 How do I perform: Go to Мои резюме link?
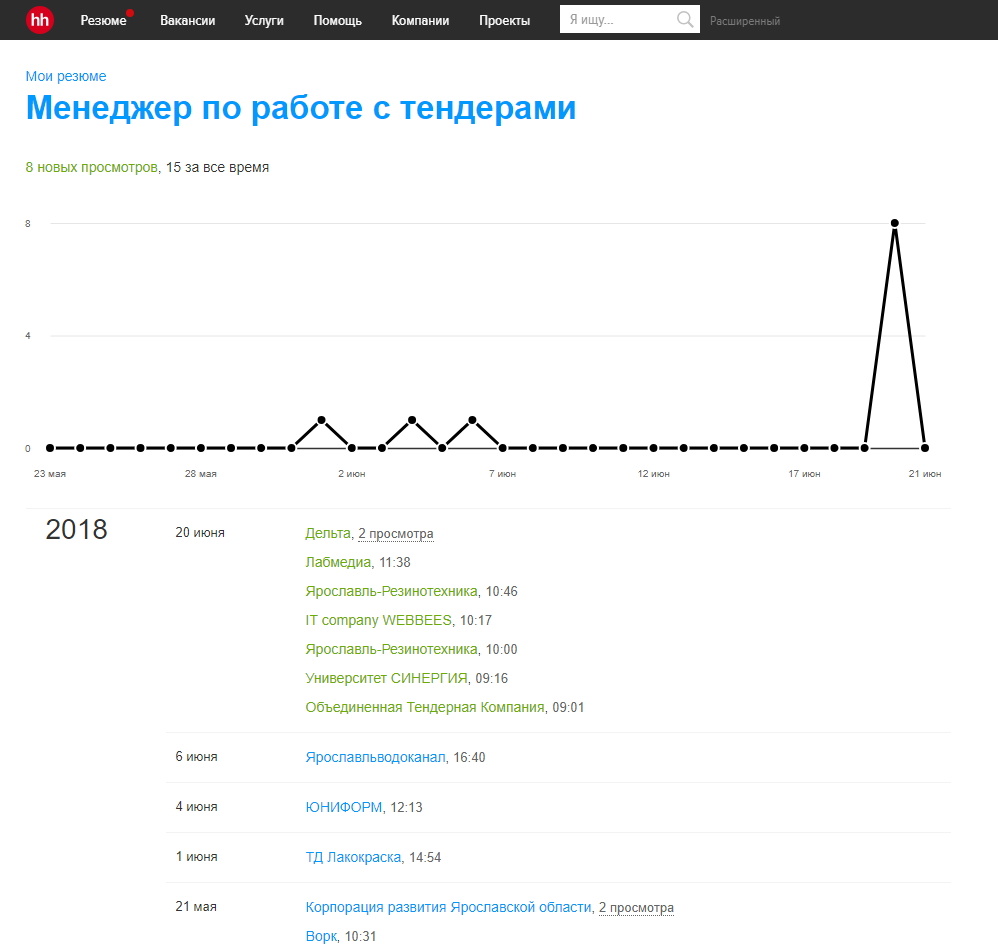66,76
